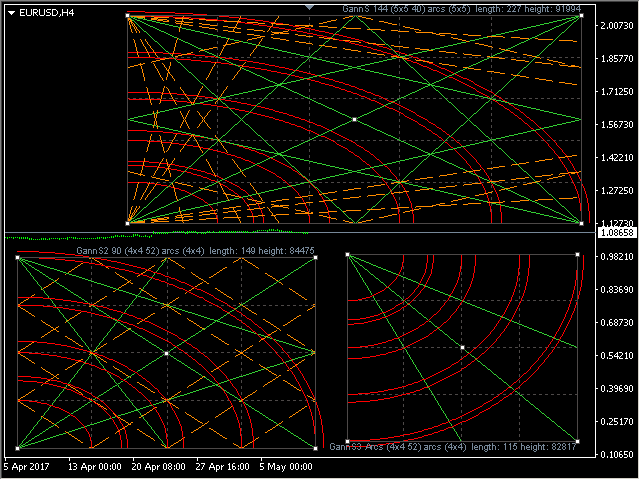This screenshot has height=480, width=640.
Task: Click the 27 Apr 16:00 time axis label
Action: 222,467
